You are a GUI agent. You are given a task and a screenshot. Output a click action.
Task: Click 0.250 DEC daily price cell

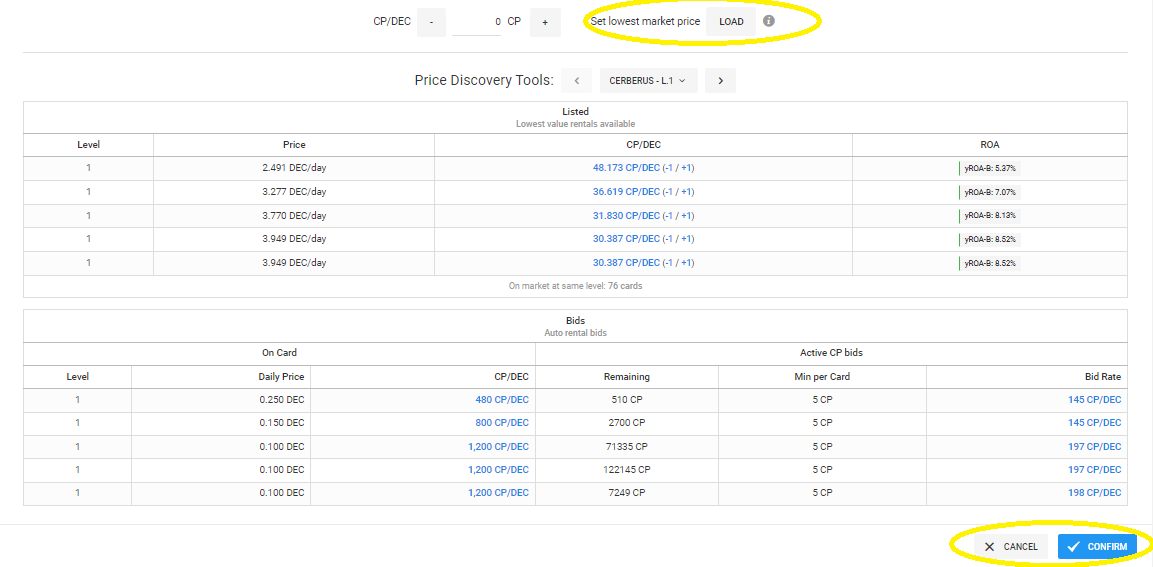coord(221,400)
